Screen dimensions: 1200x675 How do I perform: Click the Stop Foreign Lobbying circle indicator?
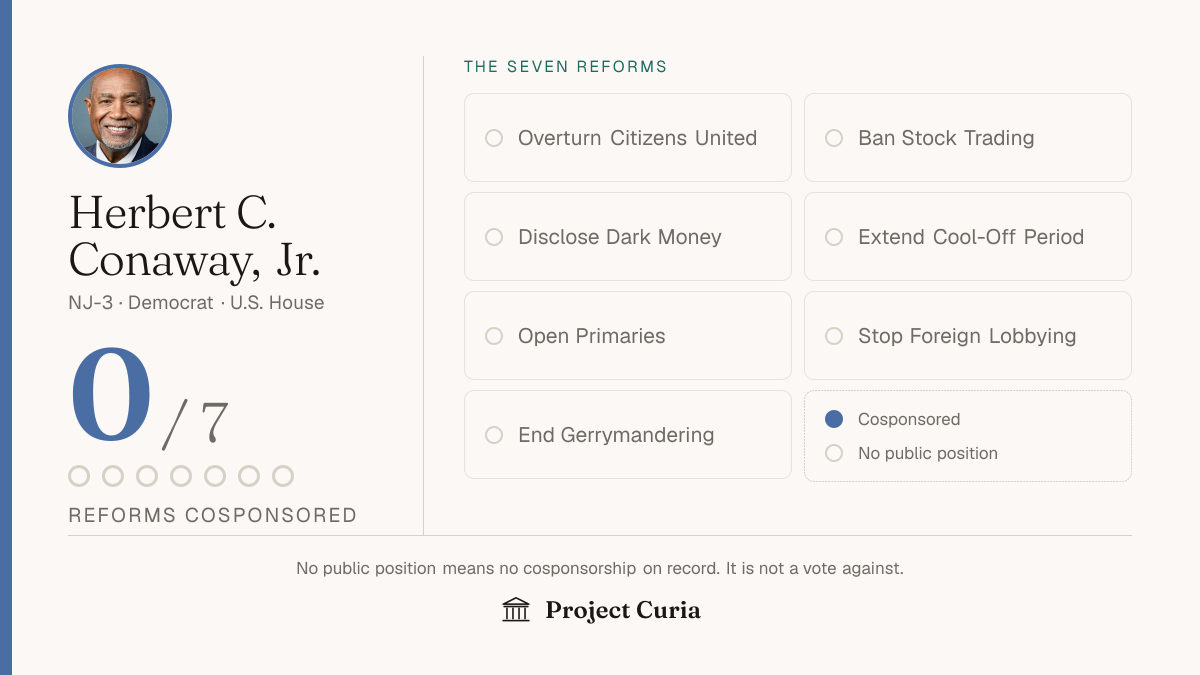click(x=834, y=336)
